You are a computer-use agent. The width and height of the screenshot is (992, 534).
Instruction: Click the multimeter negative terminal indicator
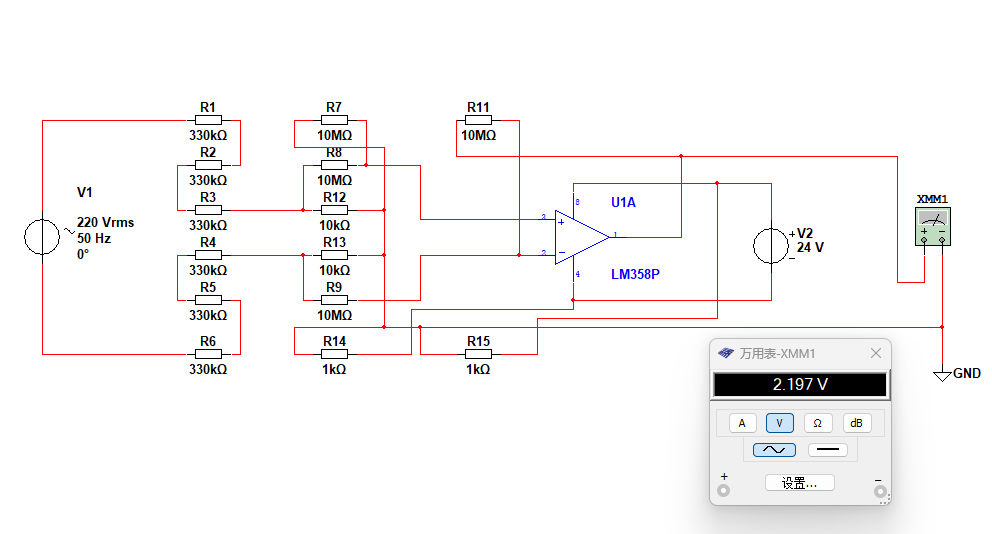click(879, 491)
